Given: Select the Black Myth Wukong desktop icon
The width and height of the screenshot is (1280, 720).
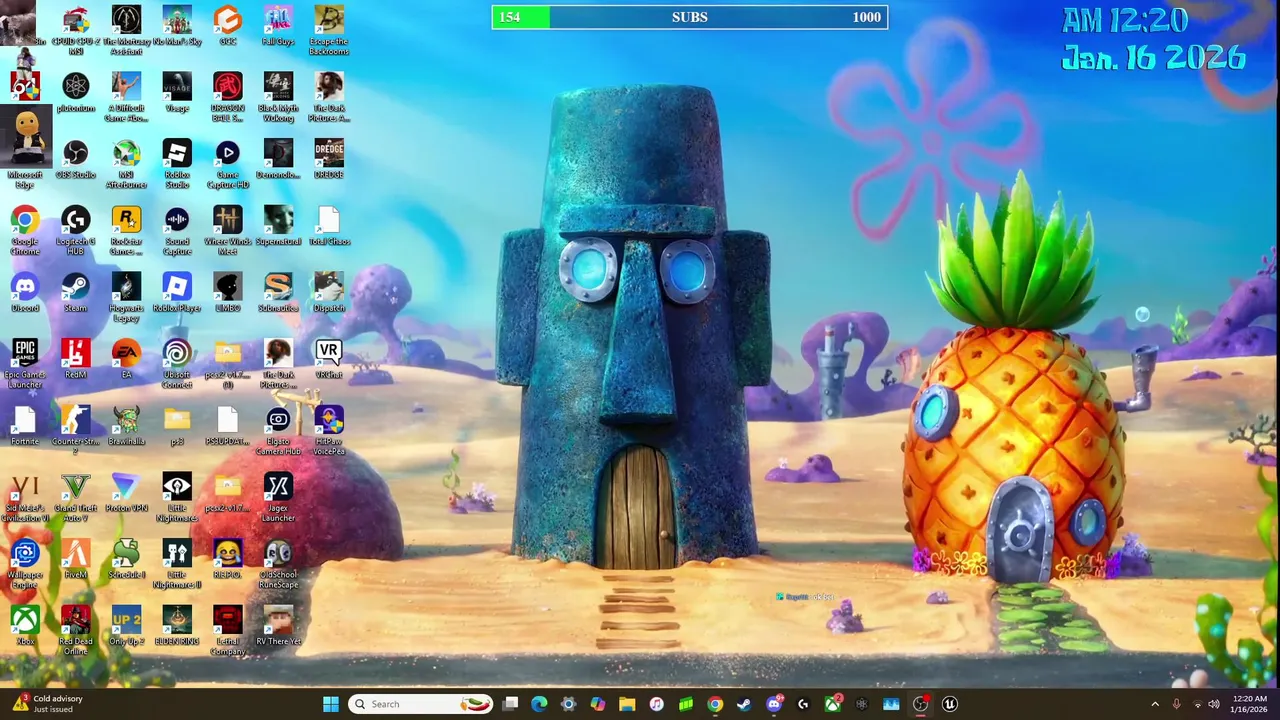Looking at the screenshot, I should pyautogui.click(x=278, y=97).
